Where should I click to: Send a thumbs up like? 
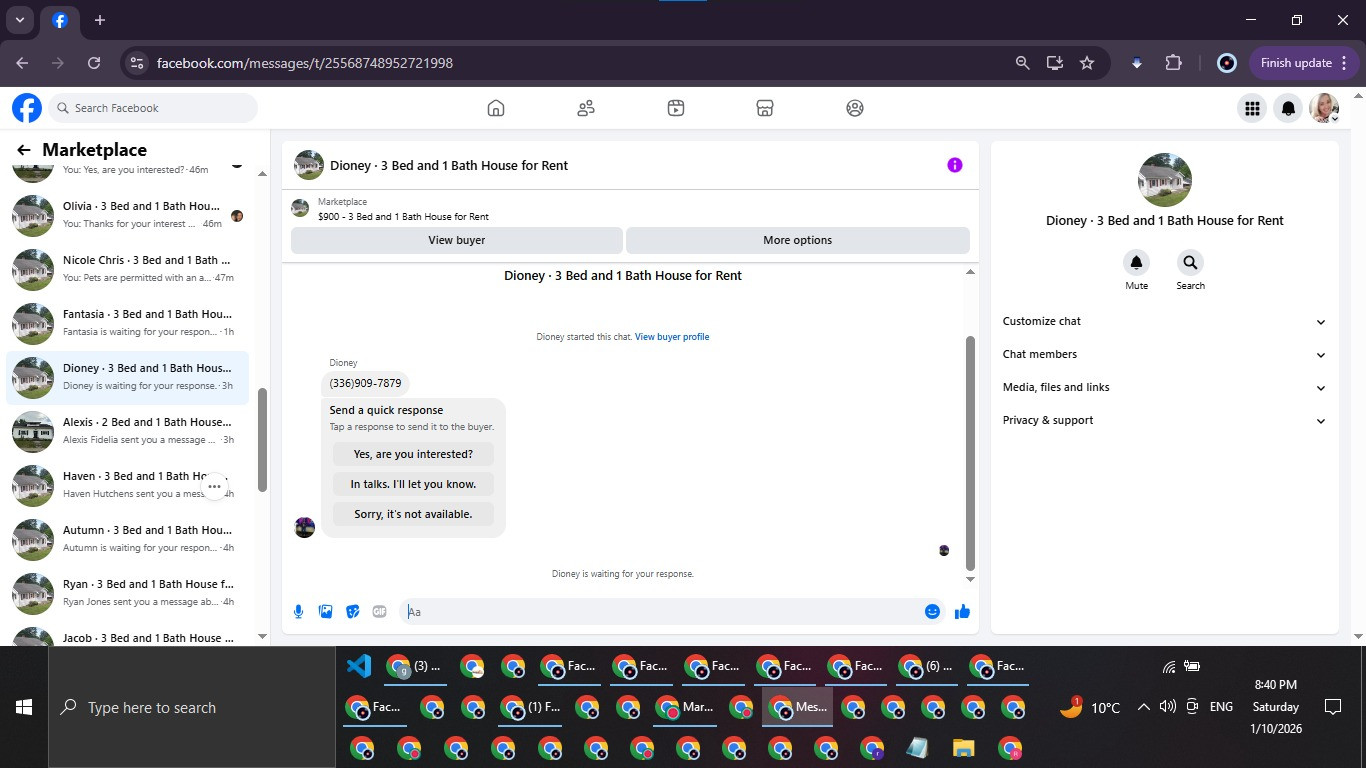(x=962, y=612)
